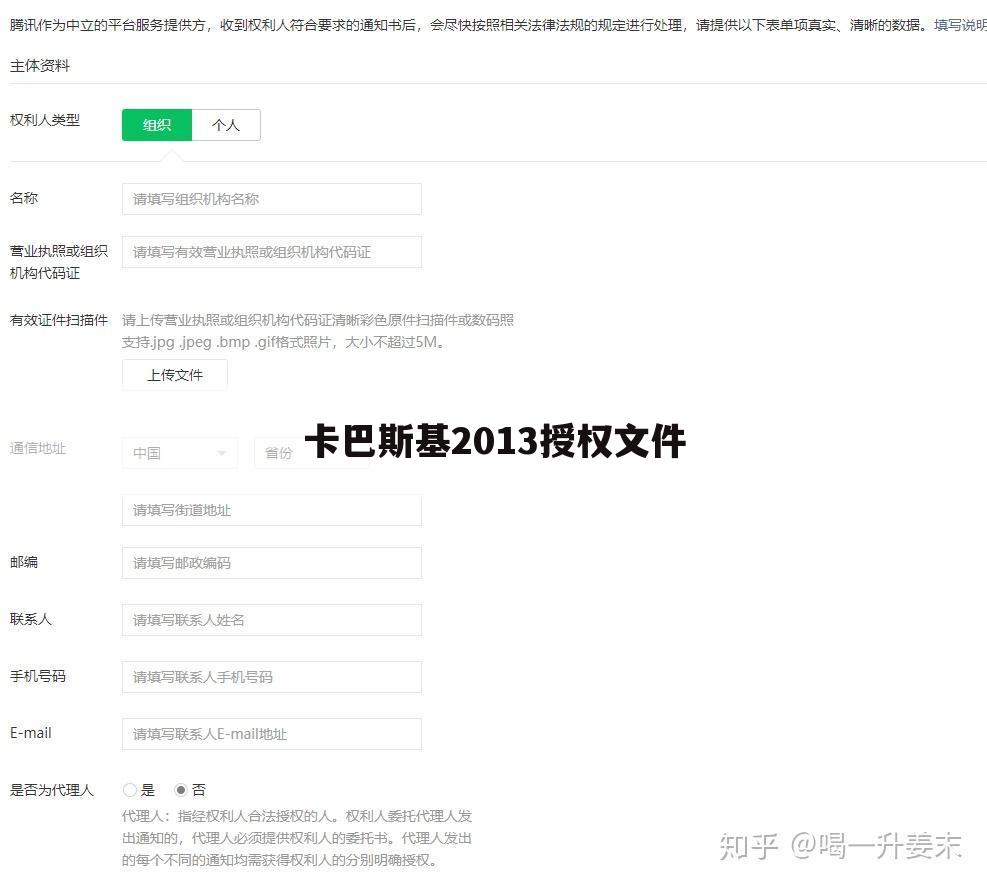Switch to the 个人 rights holder type
Screen dimensions: 987x886
click(226, 125)
